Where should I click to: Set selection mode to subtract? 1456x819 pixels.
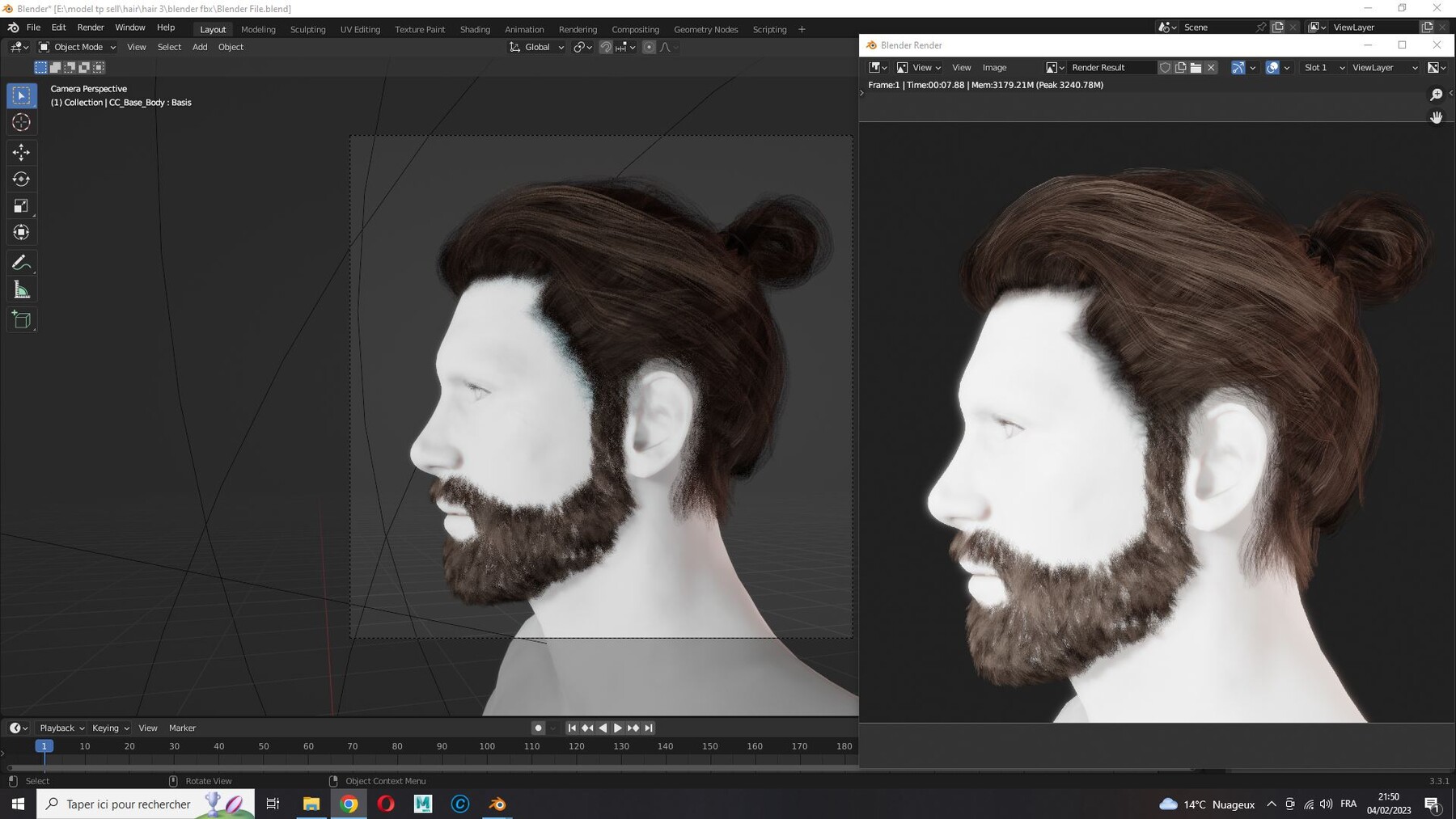coord(70,67)
